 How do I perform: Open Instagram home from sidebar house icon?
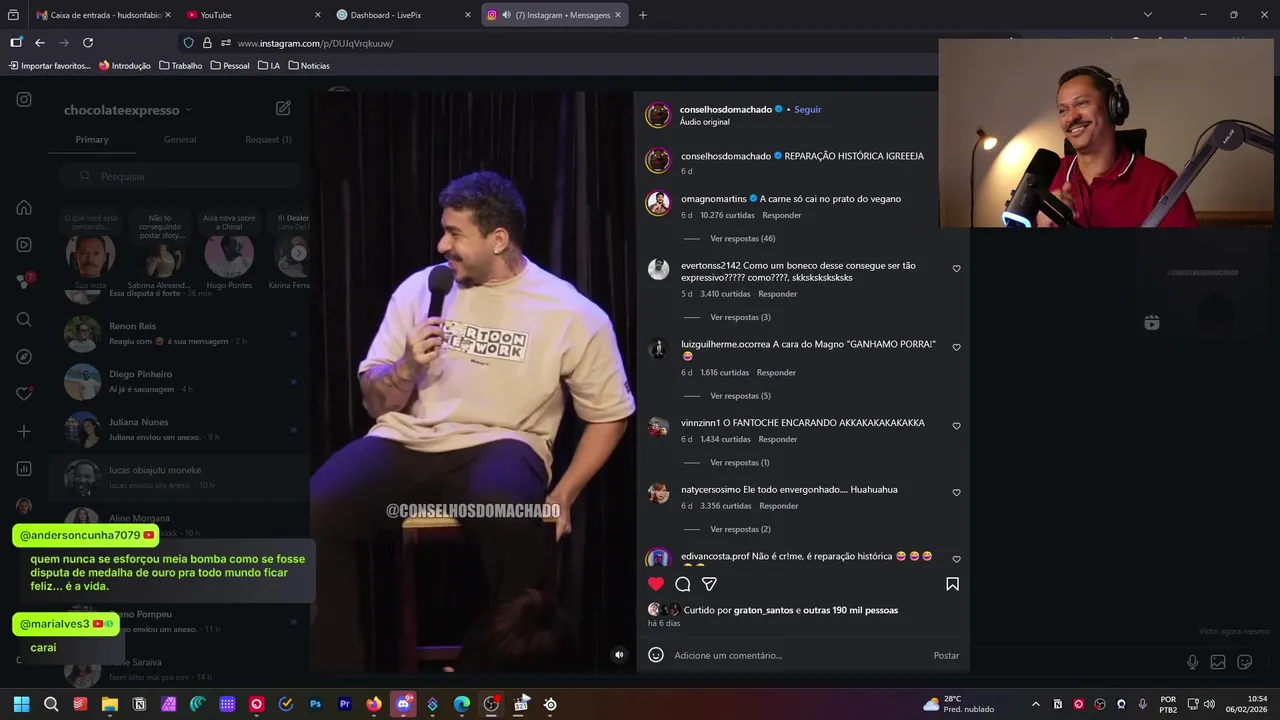click(x=24, y=208)
